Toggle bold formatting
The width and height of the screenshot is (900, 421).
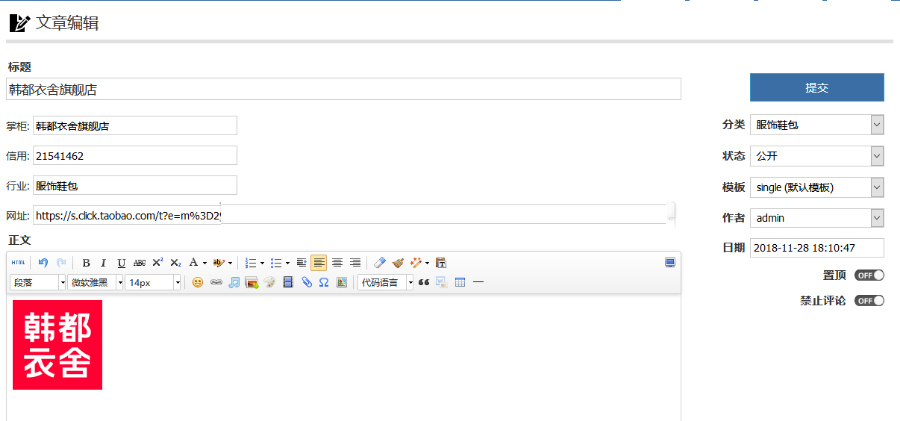[86, 263]
